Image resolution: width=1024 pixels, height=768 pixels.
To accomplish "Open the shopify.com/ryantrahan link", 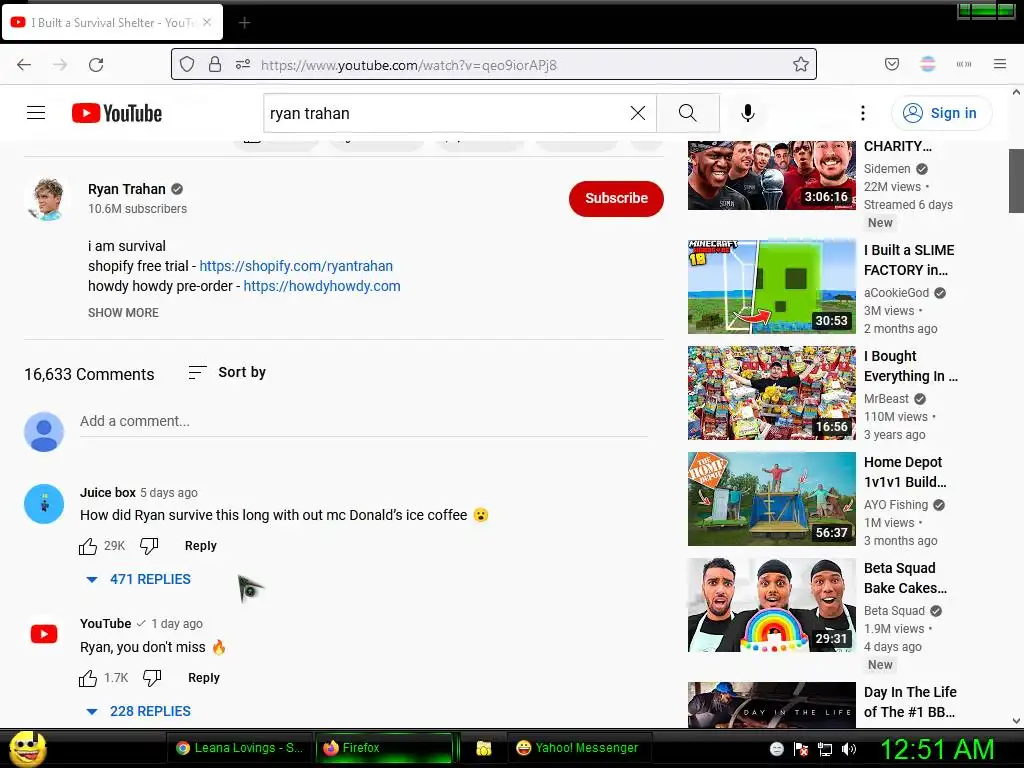I will (296, 266).
